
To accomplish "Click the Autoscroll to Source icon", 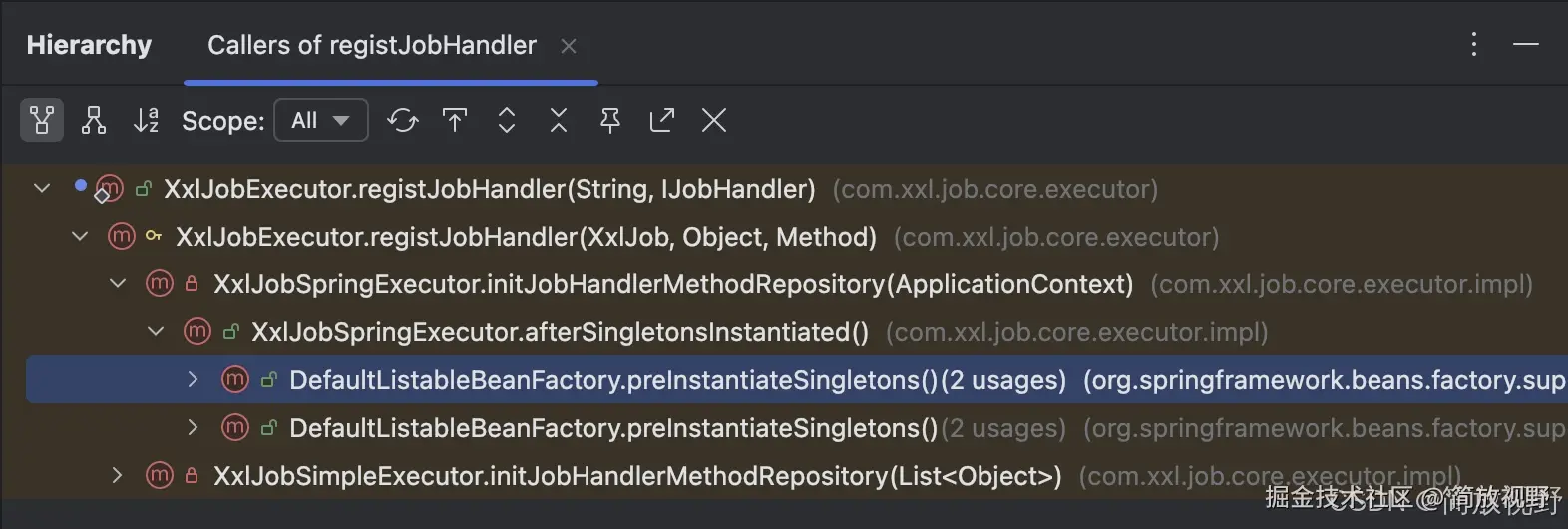I will point(455,121).
